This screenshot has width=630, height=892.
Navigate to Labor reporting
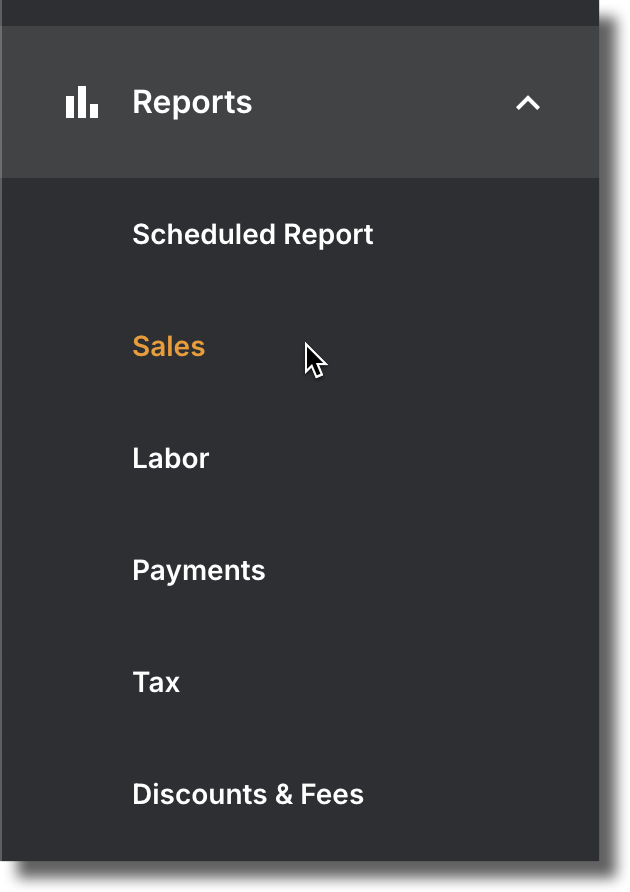tap(171, 459)
